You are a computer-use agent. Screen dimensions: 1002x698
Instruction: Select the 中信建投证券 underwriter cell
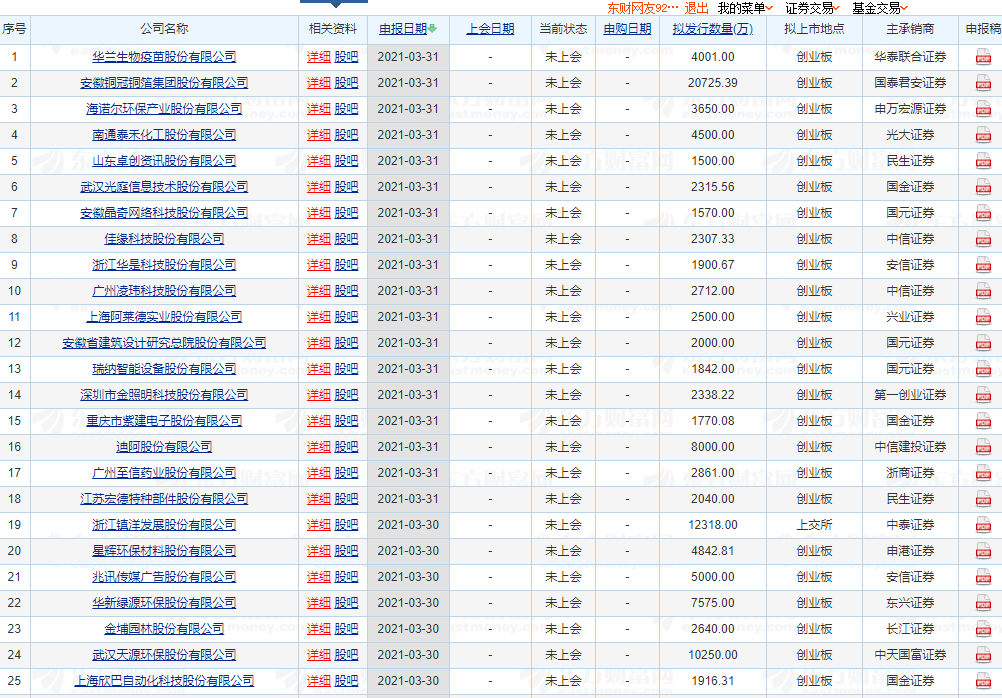pyautogui.click(x=911, y=447)
